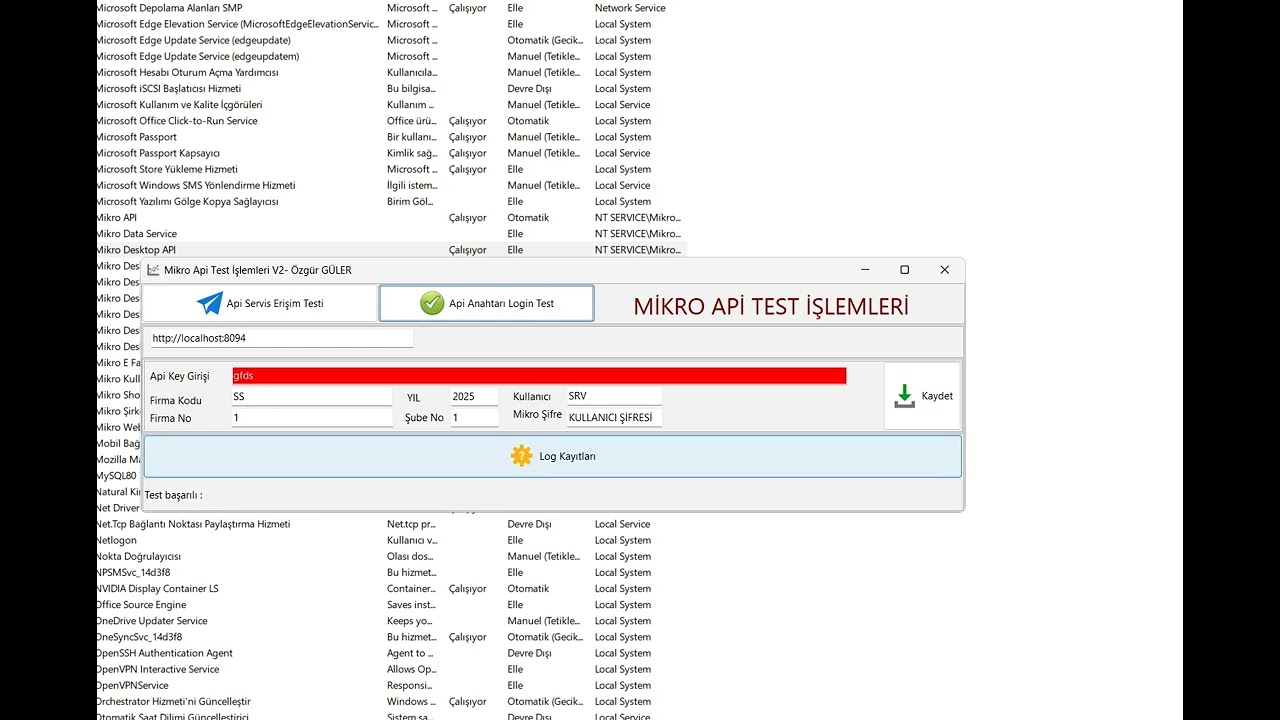Screen dimensions: 1280x720
Task: Click NT SERVICE account of Mikro API
Action: [638, 217]
